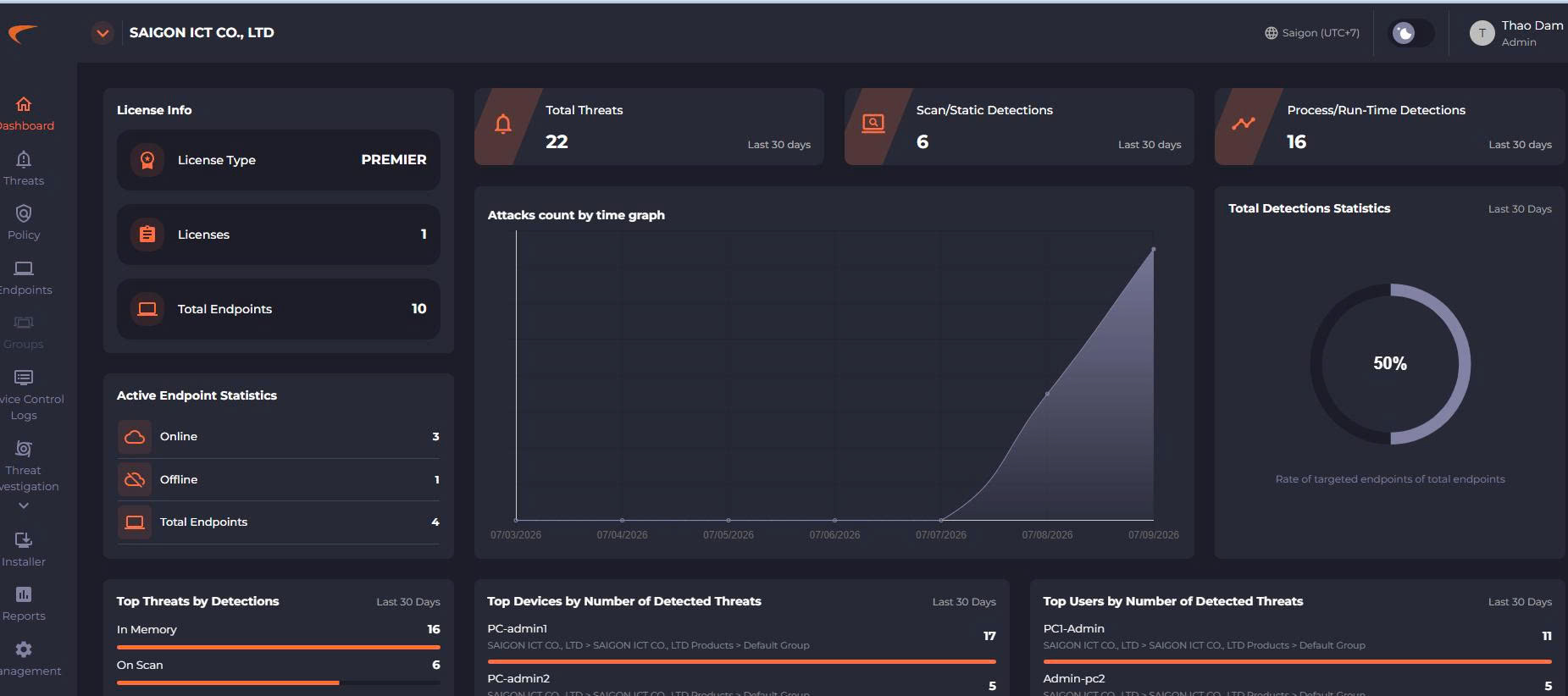Expand the Threat Investigation submenu arrow
This screenshot has height=696, width=1568.
tap(24, 505)
